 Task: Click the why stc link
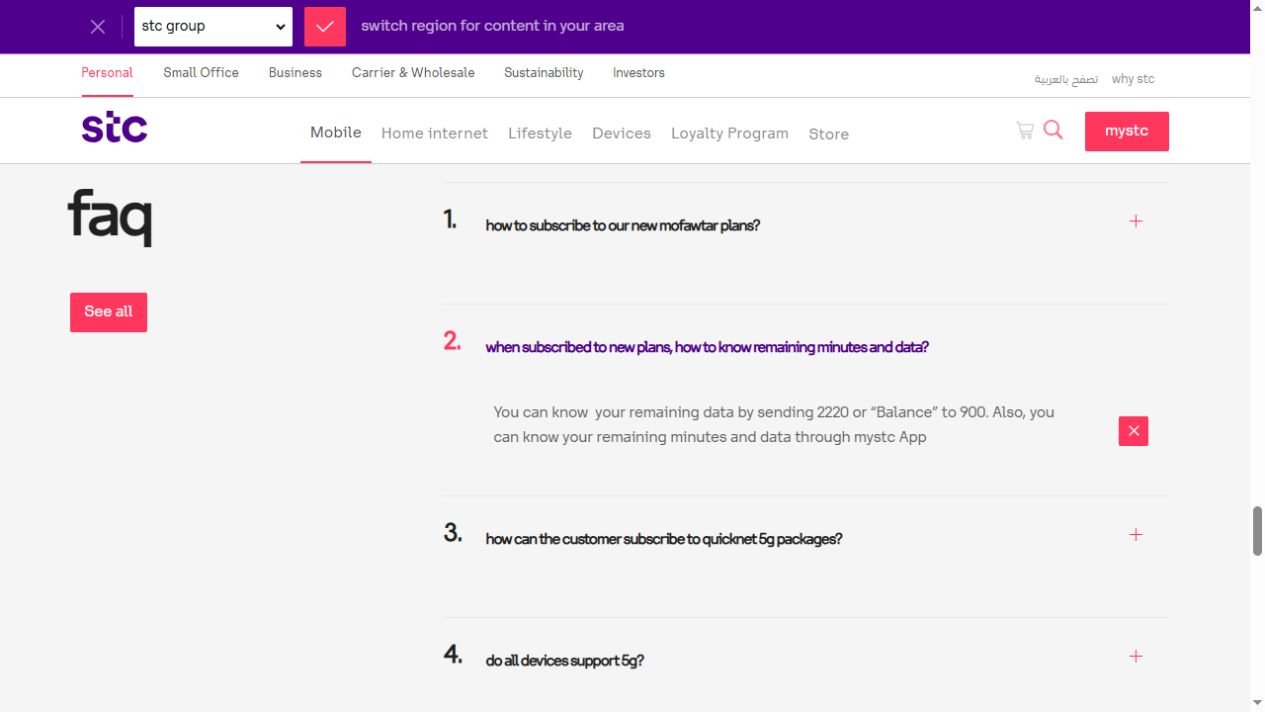click(1133, 79)
